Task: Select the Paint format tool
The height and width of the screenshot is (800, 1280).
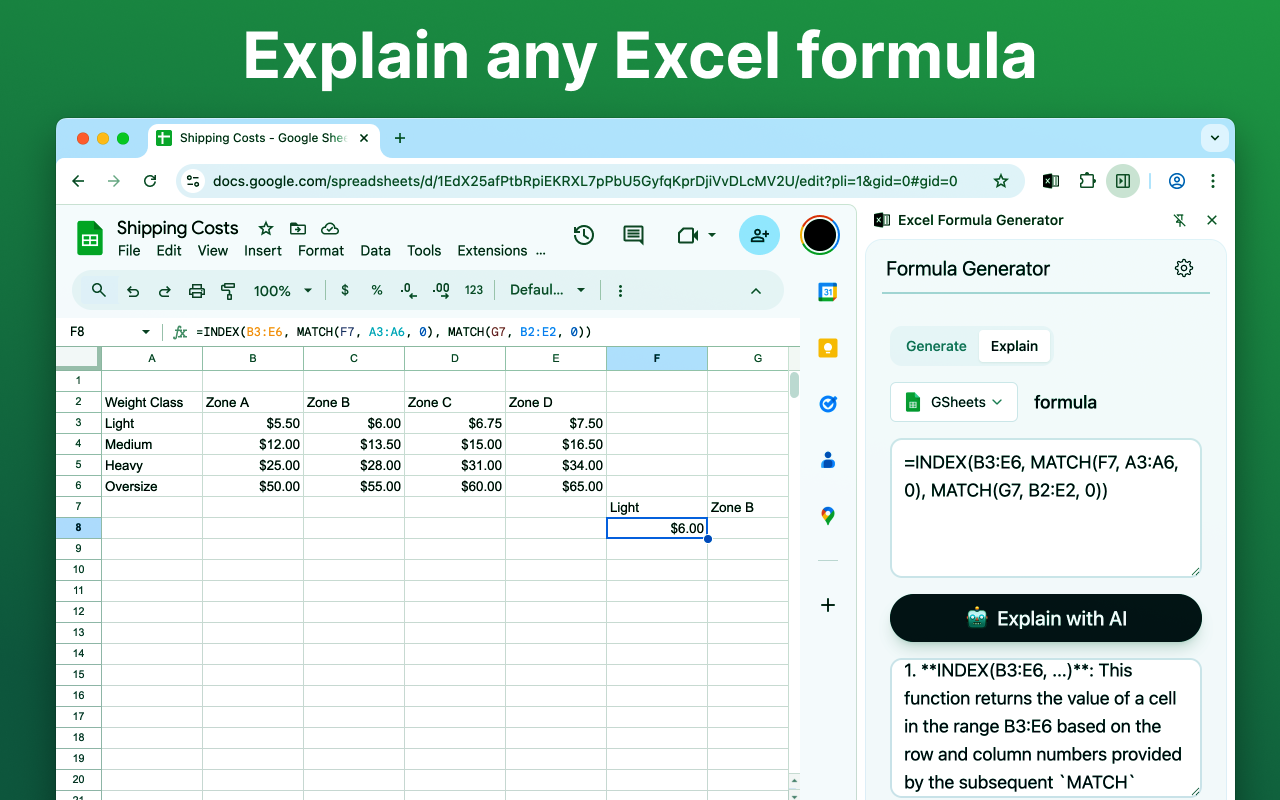Action: coord(228,290)
